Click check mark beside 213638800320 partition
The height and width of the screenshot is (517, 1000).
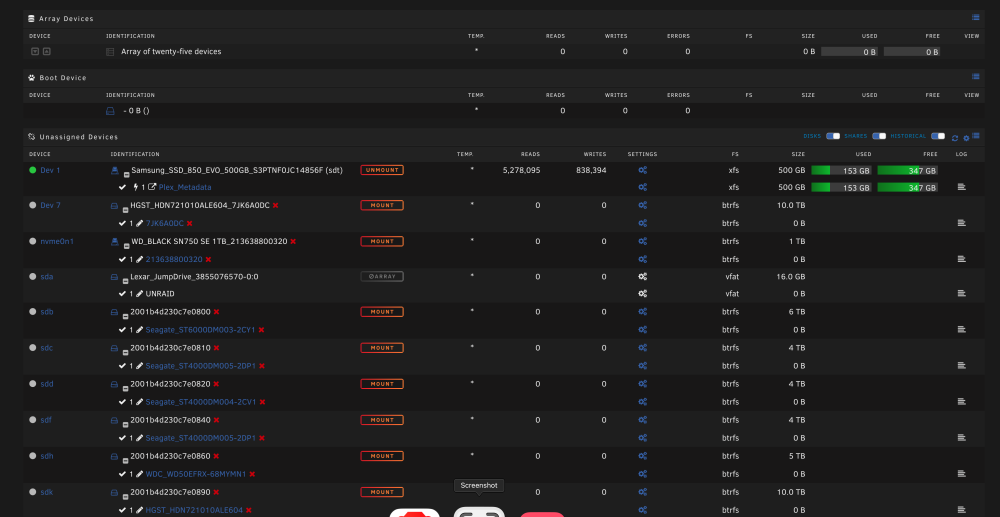[x=122, y=259]
